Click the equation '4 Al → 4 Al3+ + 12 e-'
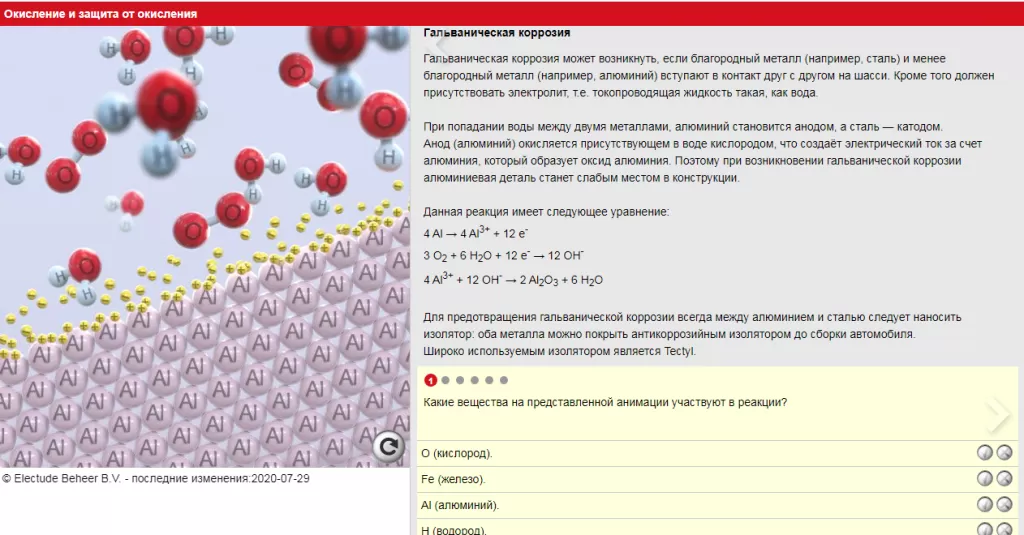Image resolution: width=1024 pixels, height=535 pixels. coord(475,233)
